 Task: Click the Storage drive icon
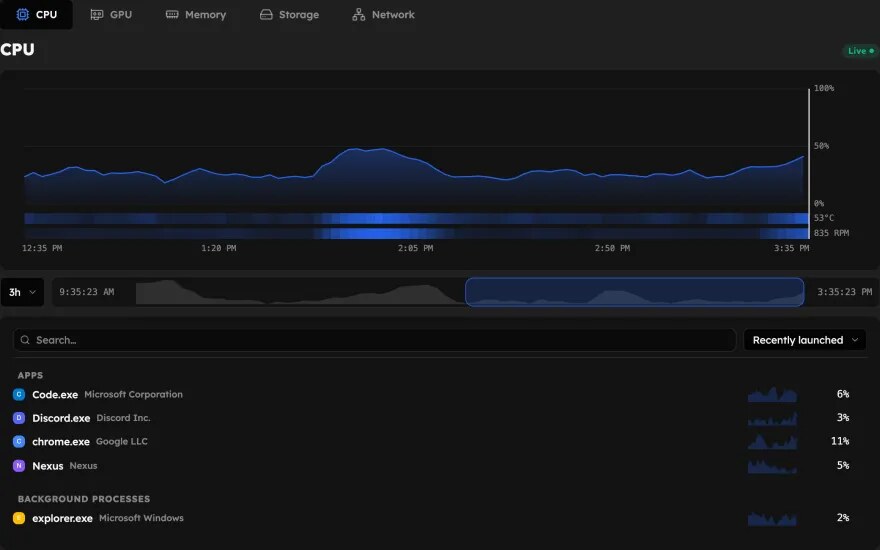(266, 15)
